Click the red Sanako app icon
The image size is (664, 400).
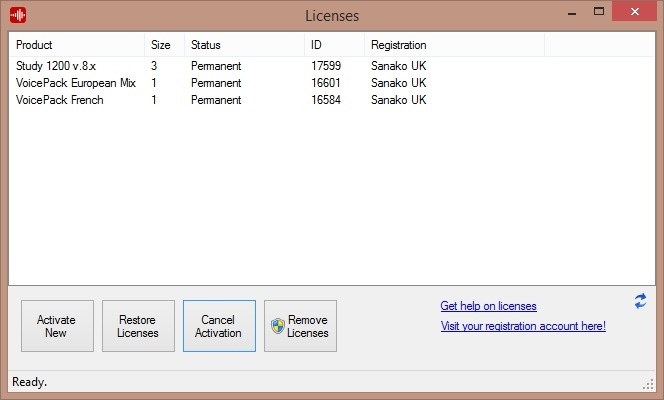[18, 15]
